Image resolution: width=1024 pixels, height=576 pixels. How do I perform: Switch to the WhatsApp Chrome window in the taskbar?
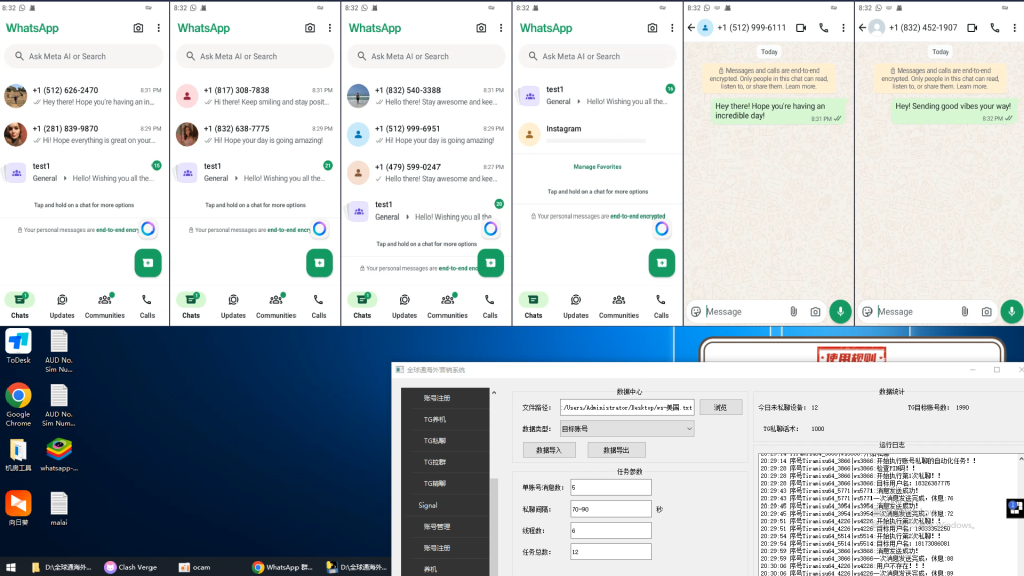(283, 567)
